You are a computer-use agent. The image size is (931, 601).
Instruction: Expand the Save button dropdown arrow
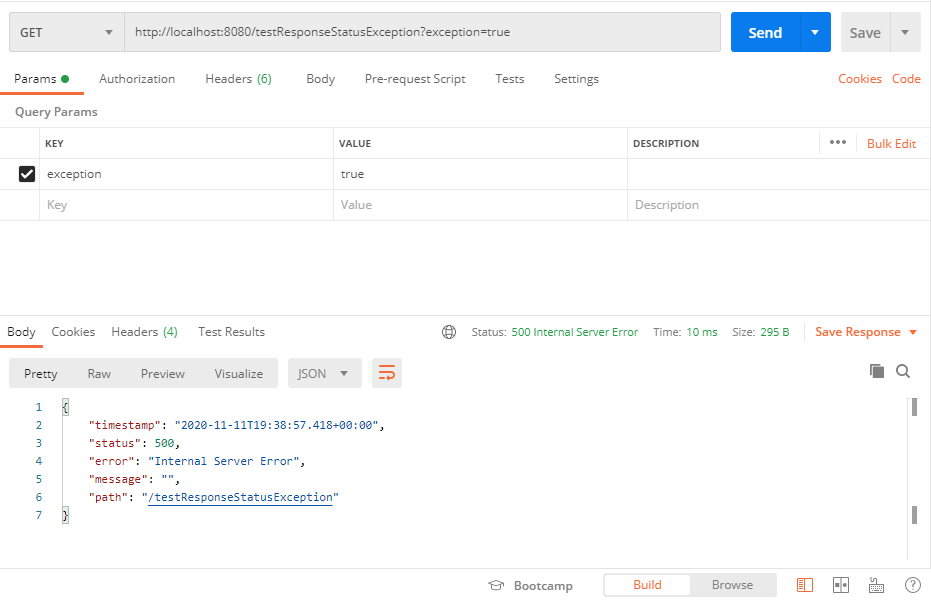coord(905,32)
